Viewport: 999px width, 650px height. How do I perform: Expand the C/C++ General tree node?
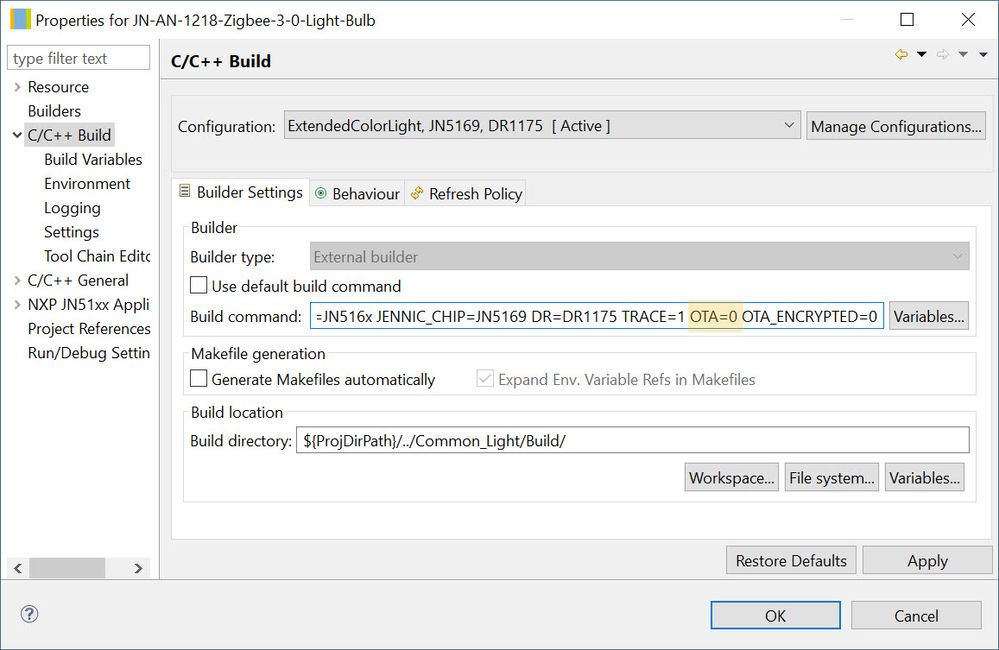(x=17, y=281)
